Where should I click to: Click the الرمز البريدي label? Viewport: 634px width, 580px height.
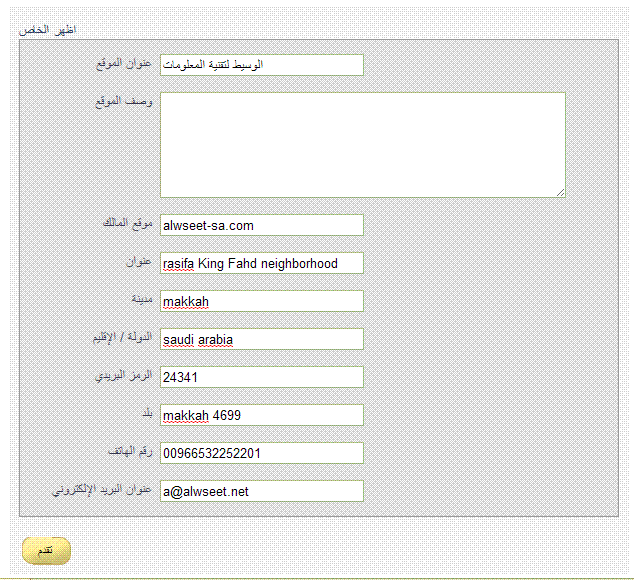click(x=124, y=375)
